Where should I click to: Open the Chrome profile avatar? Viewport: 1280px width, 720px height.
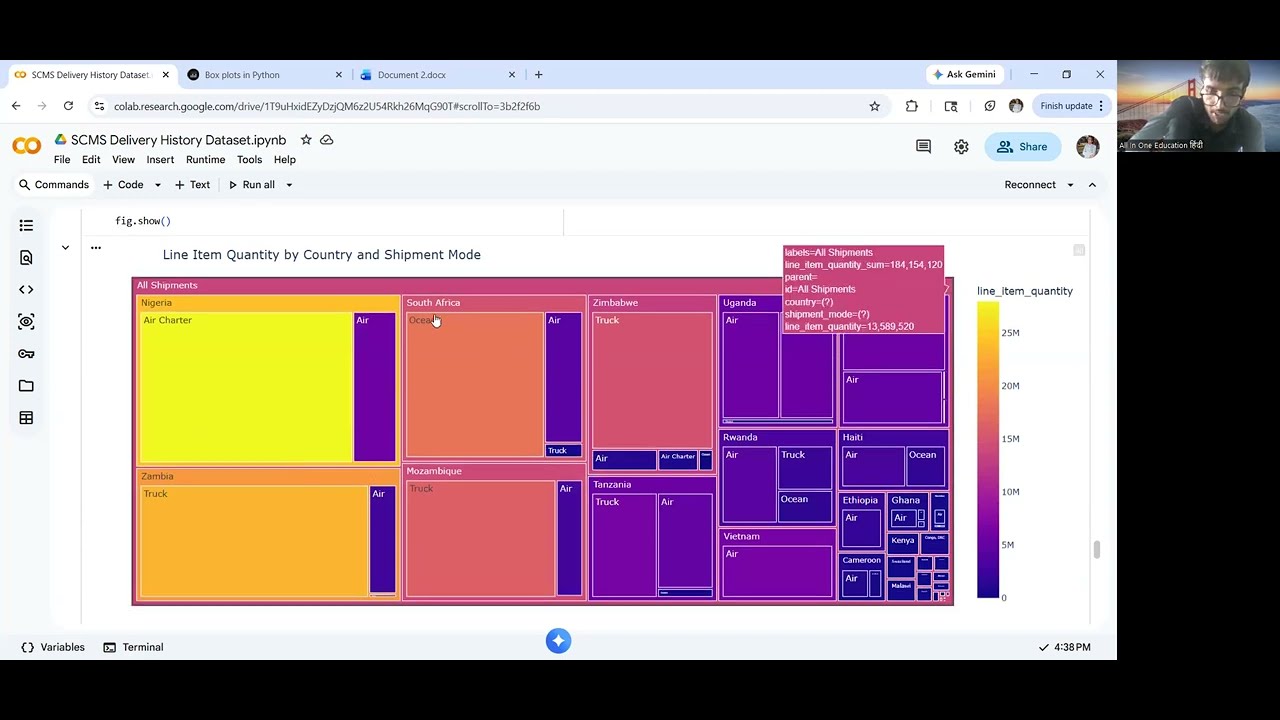pos(1016,106)
